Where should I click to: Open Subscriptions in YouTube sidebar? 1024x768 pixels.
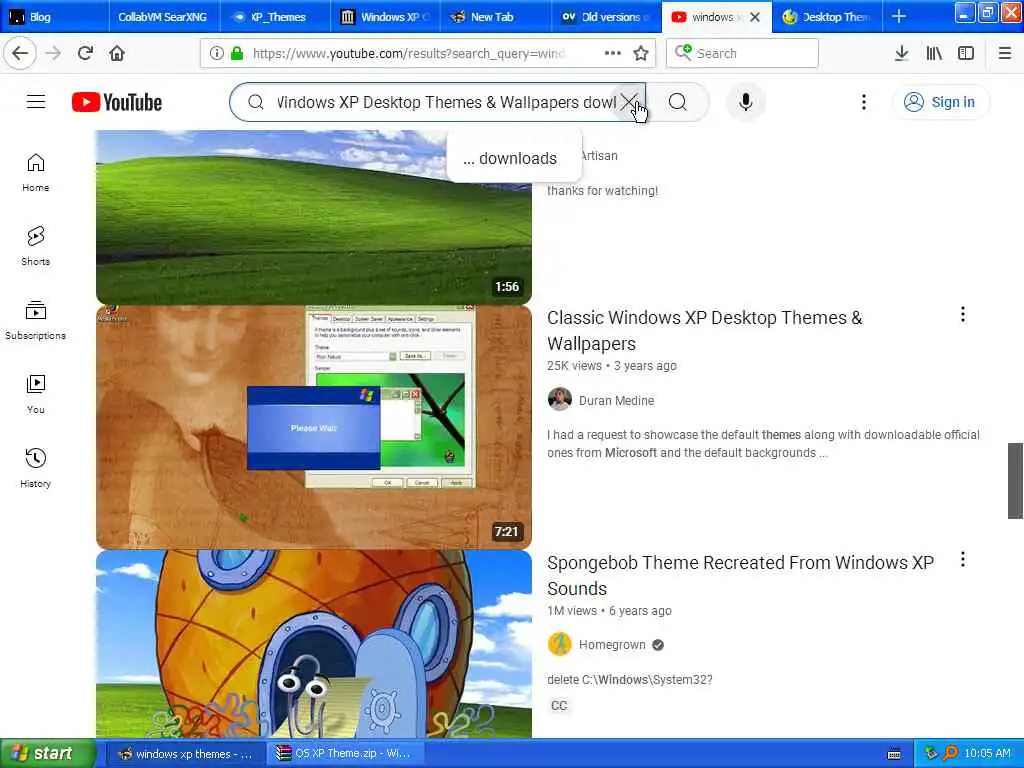(x=35, y=320)
